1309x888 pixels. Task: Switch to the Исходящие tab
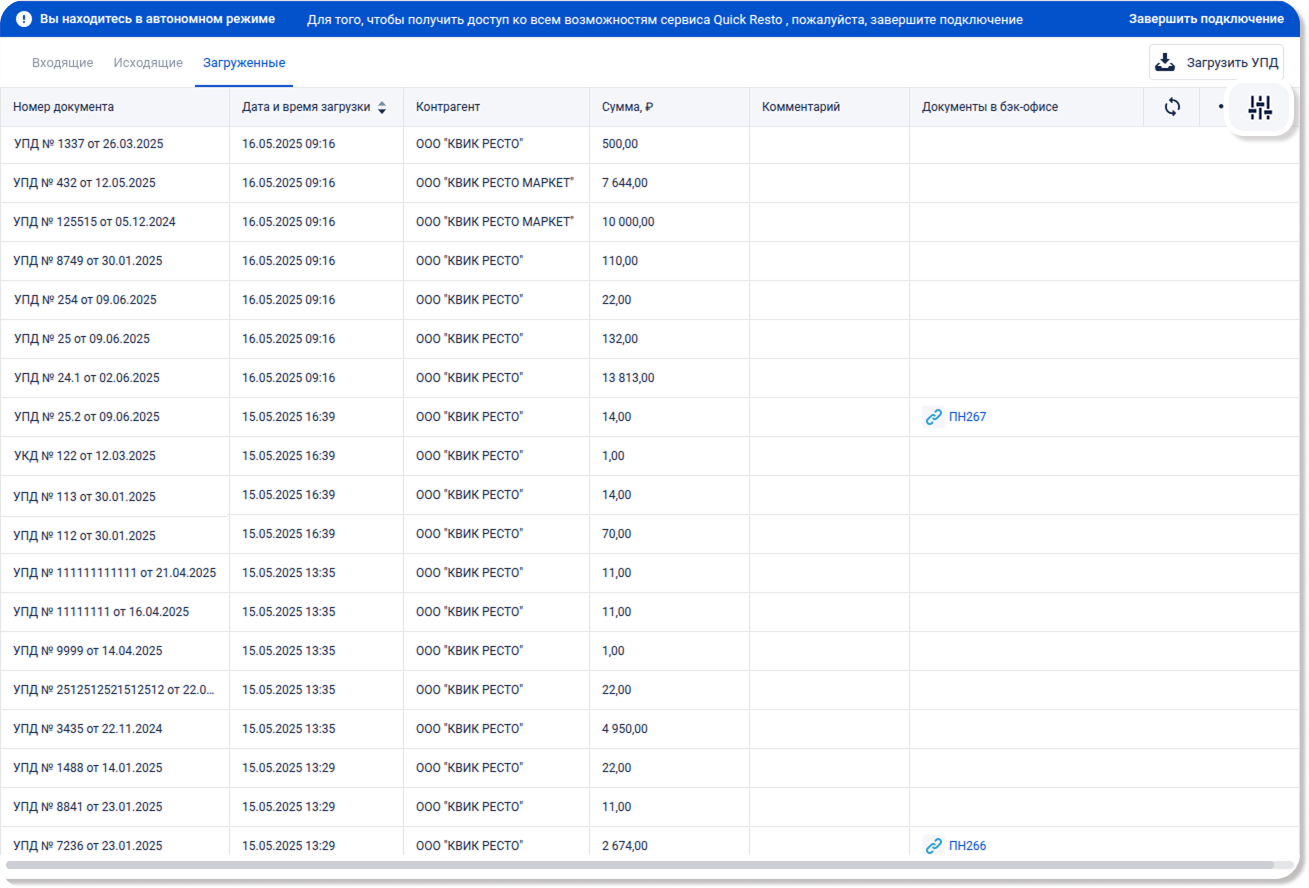[148, 63]
